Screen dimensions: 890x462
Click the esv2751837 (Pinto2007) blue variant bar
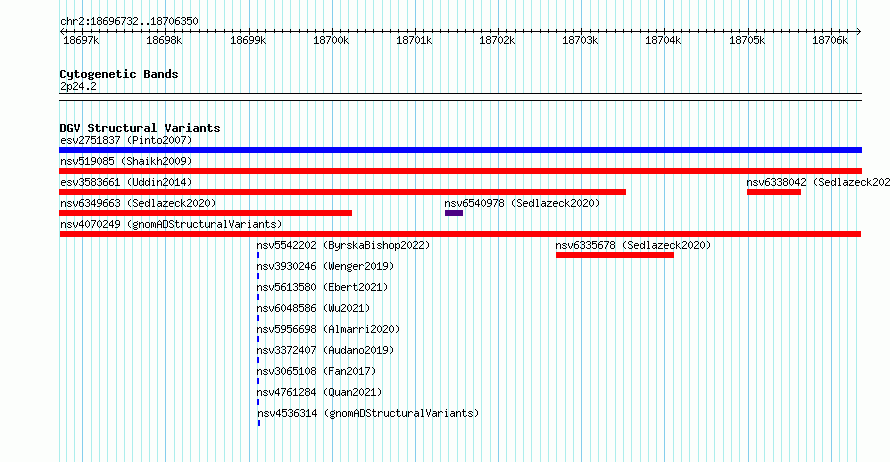pyautogui.click(x=460, y=150)
